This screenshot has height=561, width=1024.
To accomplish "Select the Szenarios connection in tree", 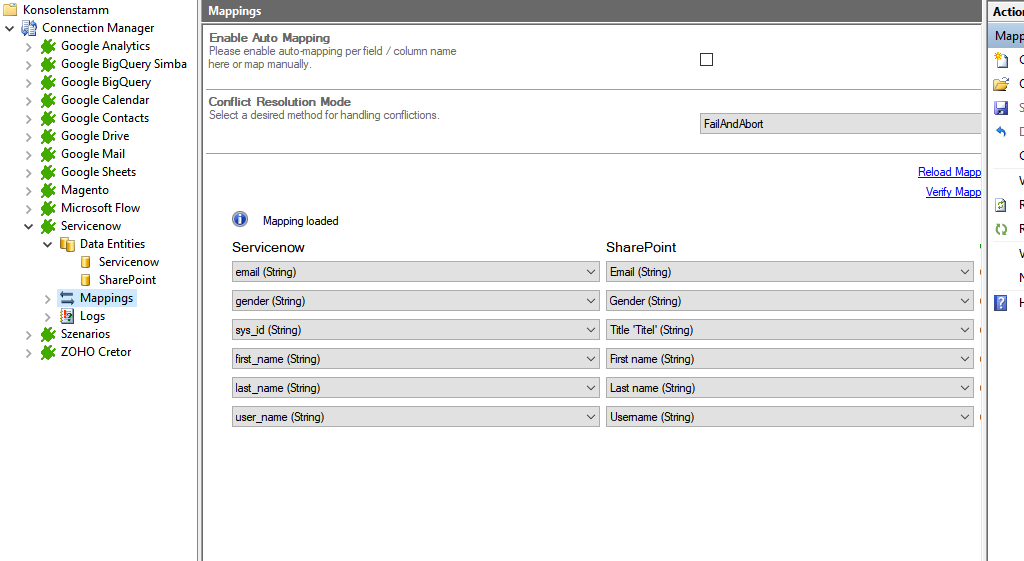I will point(85,334).
